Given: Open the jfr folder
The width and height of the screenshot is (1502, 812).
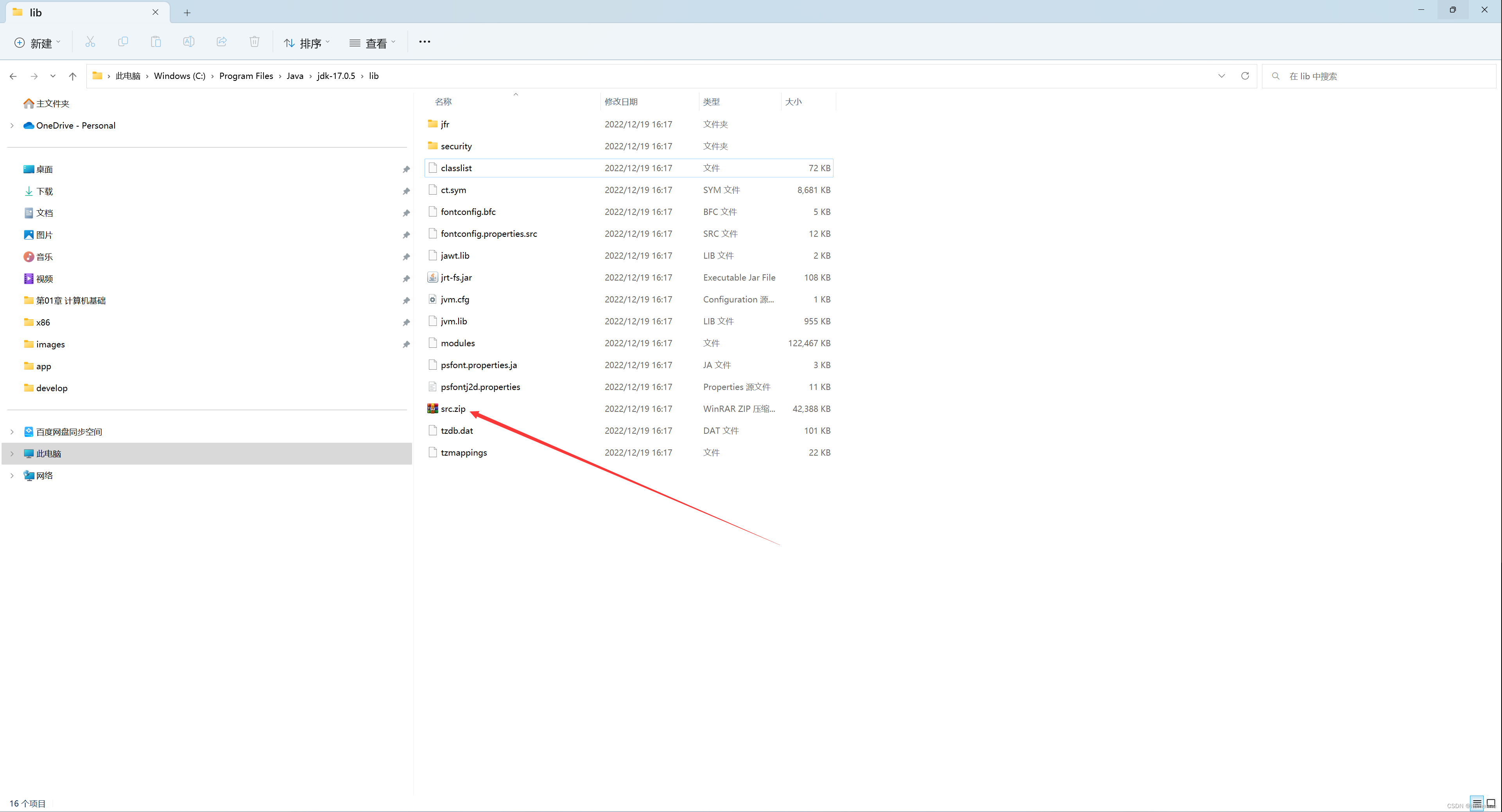Looking at the screenshot, I should tap(446, 123).
